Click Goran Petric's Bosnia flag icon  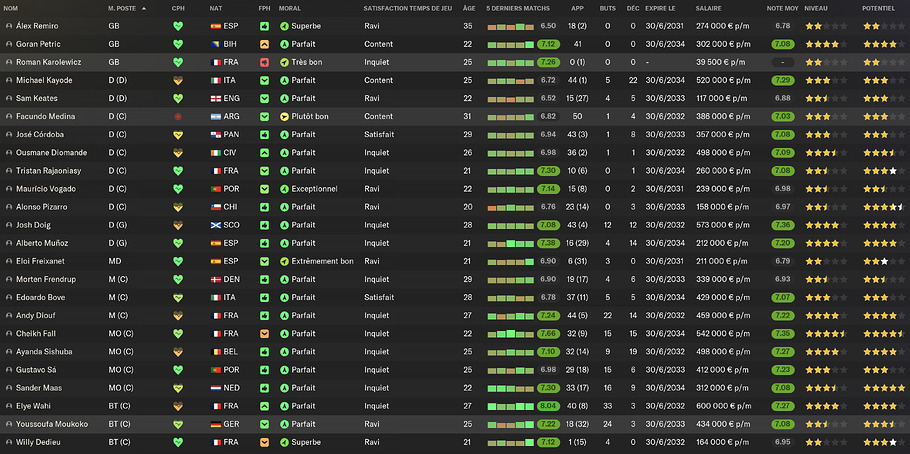tap(216, 44)
